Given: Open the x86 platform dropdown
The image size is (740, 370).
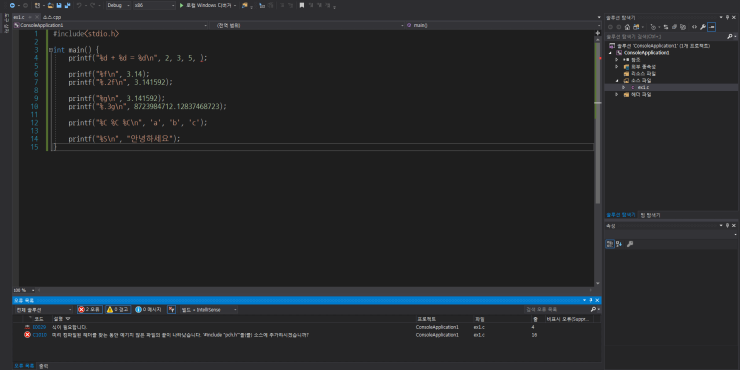Looking at the screenshot, I should (153, 5).
